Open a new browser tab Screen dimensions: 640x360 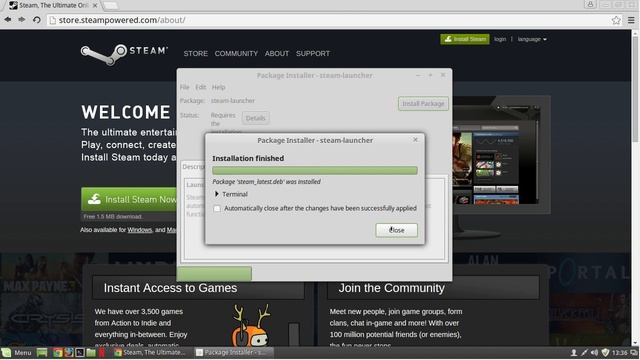pos(111,5)
